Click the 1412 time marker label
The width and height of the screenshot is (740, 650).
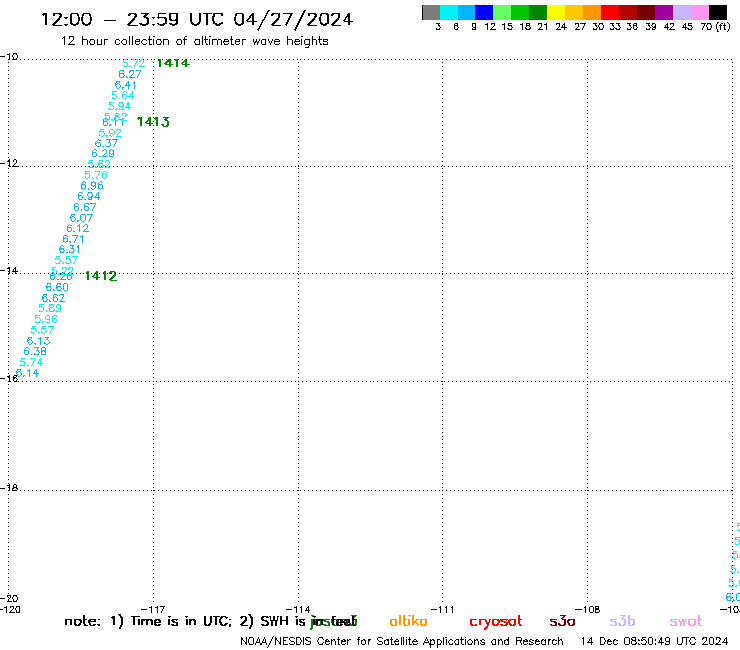point(101,276)
